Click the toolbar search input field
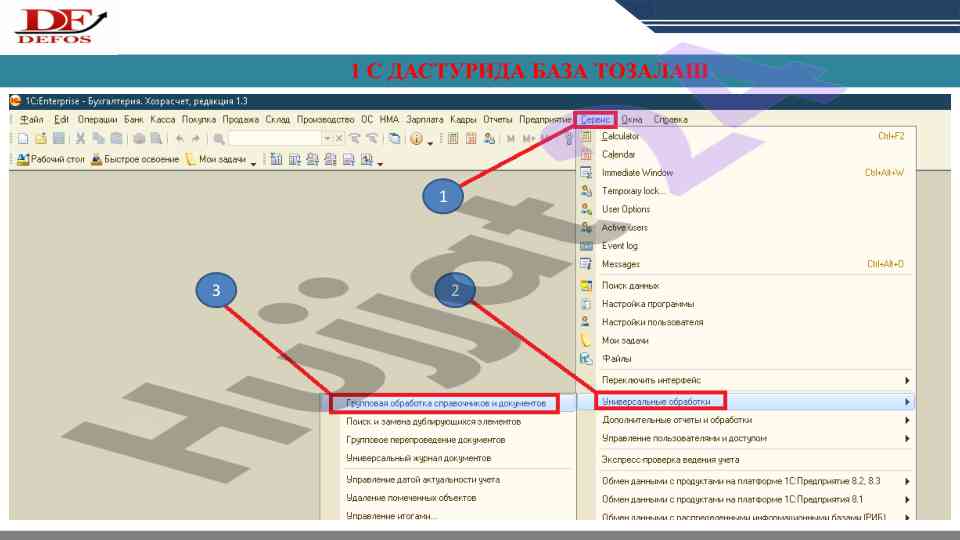 [x=274, y=139]
